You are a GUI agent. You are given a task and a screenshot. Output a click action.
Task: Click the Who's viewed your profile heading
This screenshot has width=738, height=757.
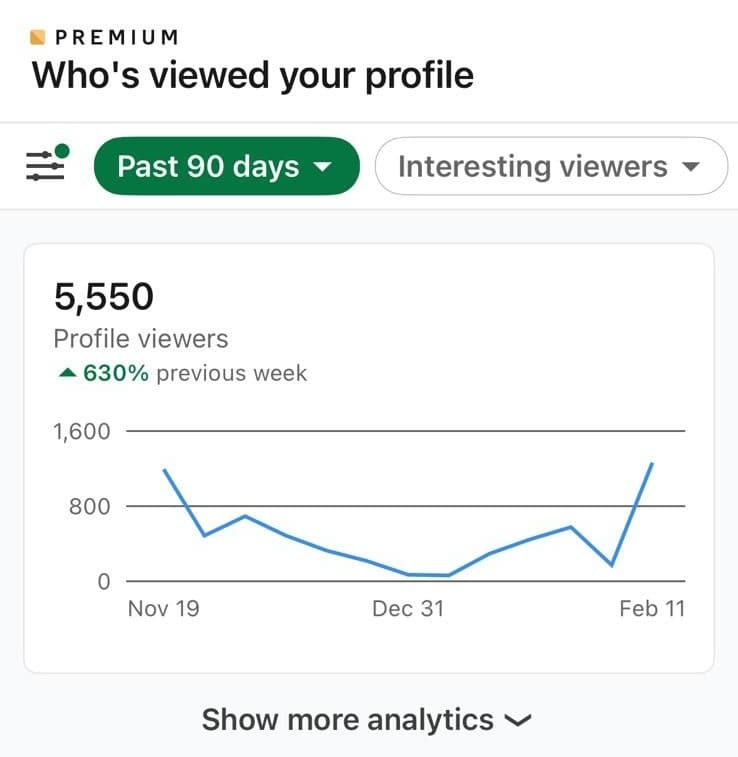click(253, 76)
